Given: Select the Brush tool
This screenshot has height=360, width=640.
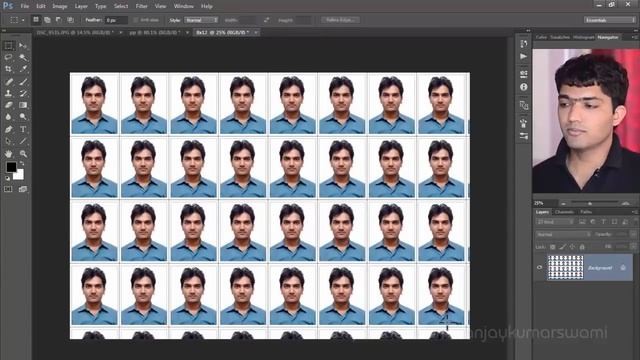Looking at the screenshot, I should point(23,82).
